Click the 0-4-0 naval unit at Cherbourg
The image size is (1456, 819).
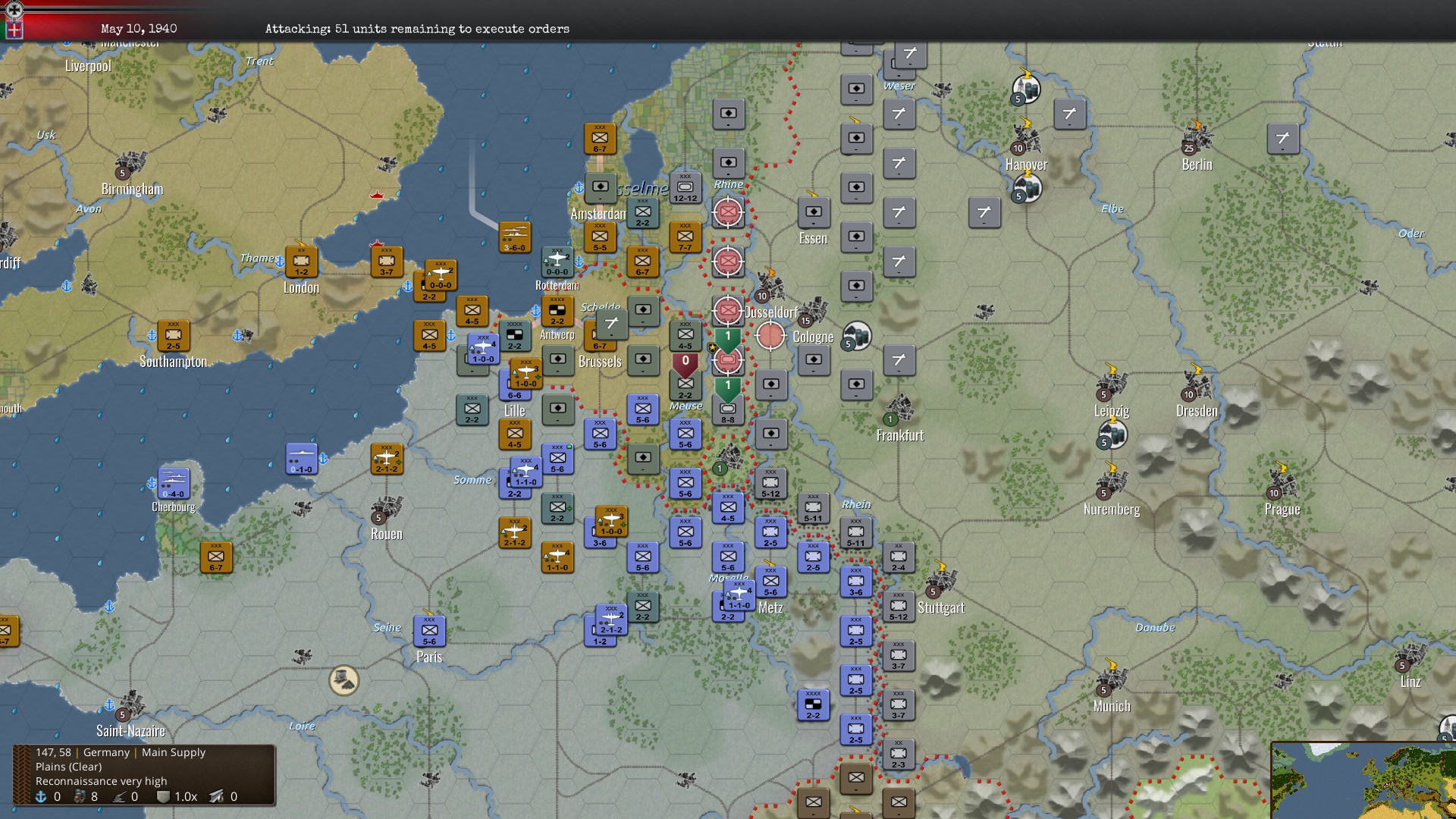[174, 483]
